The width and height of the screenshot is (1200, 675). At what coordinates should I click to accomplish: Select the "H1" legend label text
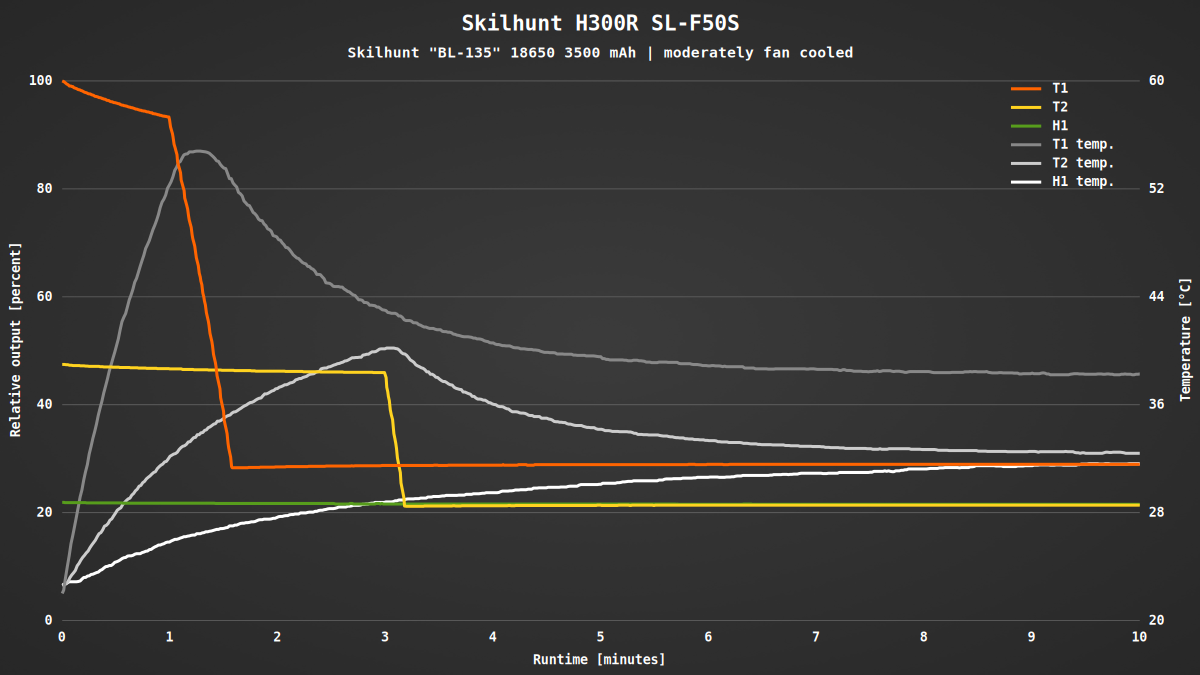(1060, 126)
